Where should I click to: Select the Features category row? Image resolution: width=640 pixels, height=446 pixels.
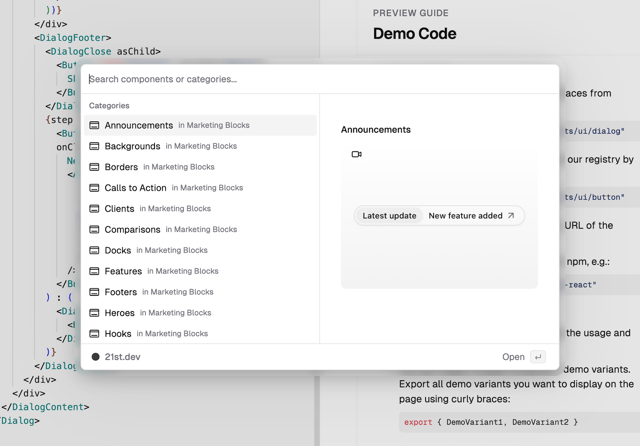tap(200, 271)
